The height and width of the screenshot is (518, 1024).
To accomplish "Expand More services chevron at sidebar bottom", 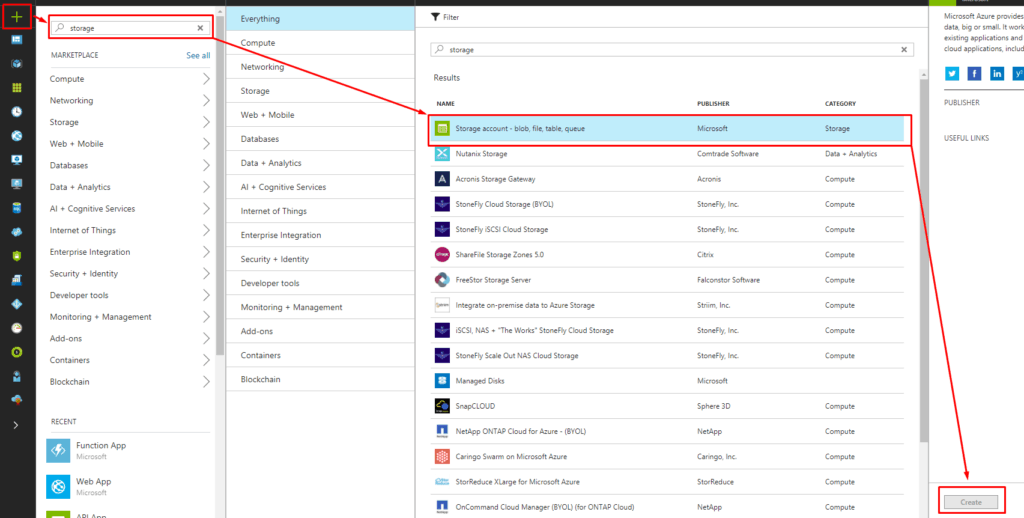I will tap(16, 425).
